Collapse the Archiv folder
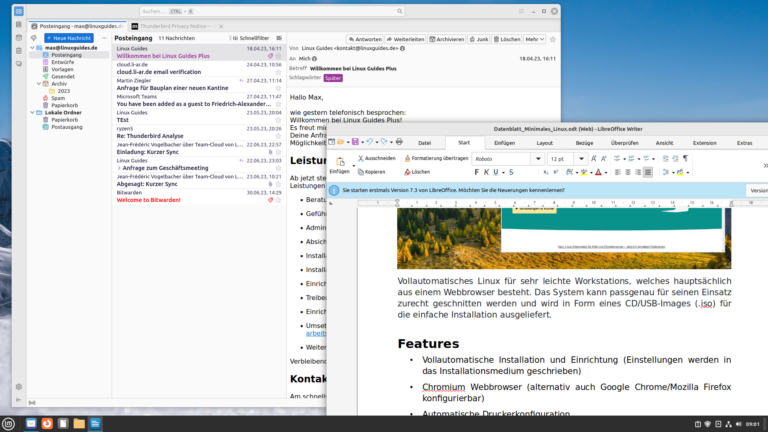 tap(39, 84)
